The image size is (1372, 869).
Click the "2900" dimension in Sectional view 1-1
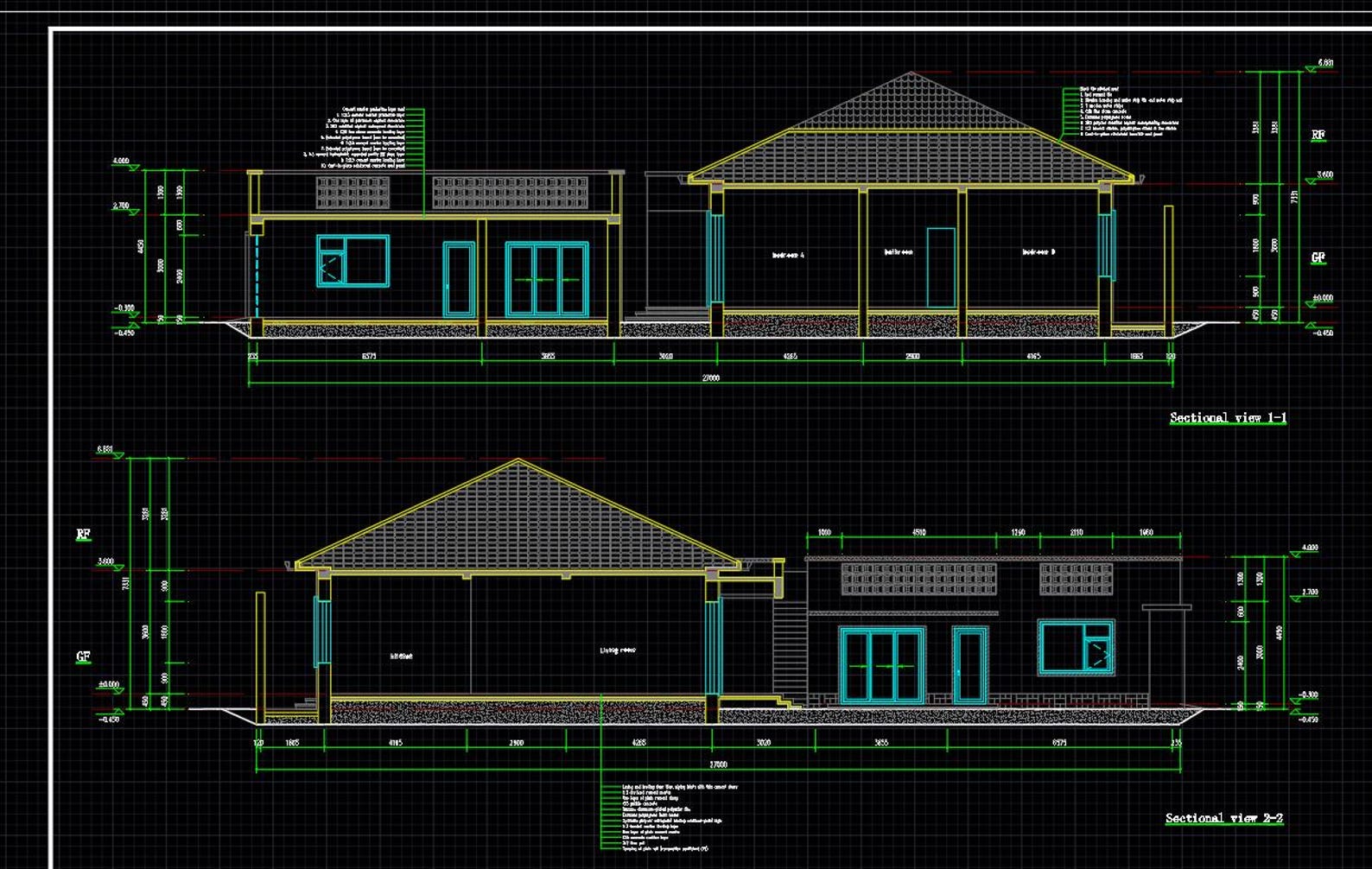click(912, 356)
